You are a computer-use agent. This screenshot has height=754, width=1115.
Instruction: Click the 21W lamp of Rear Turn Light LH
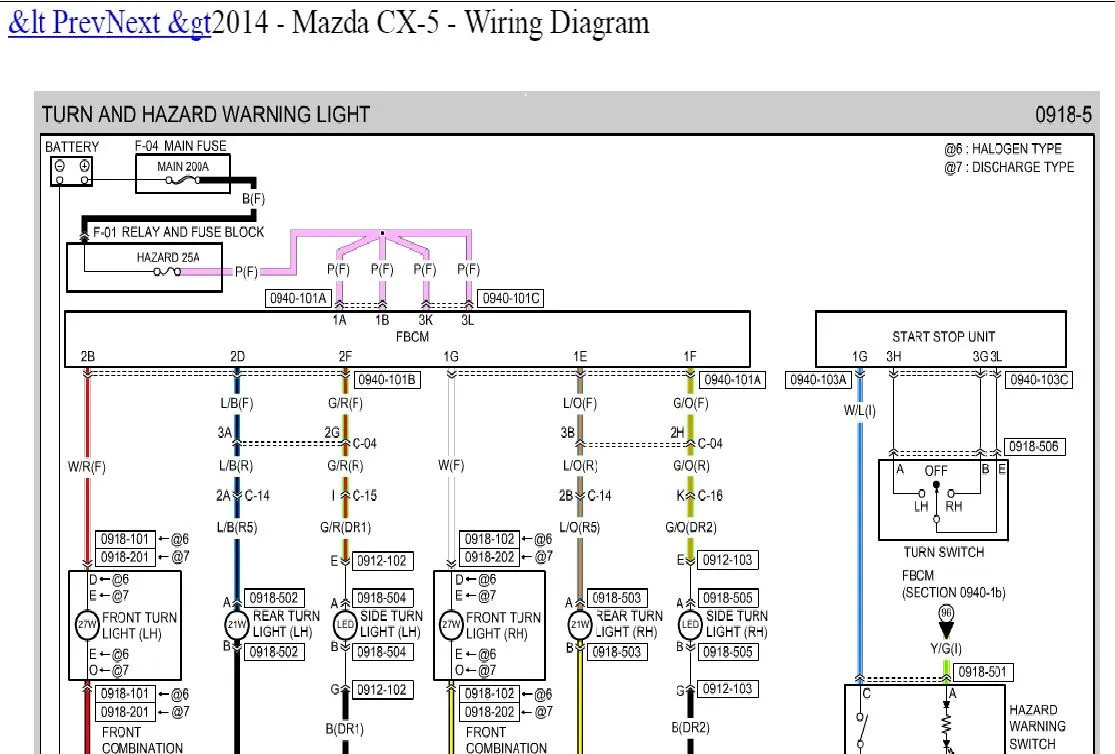click(x=236, y=625)
